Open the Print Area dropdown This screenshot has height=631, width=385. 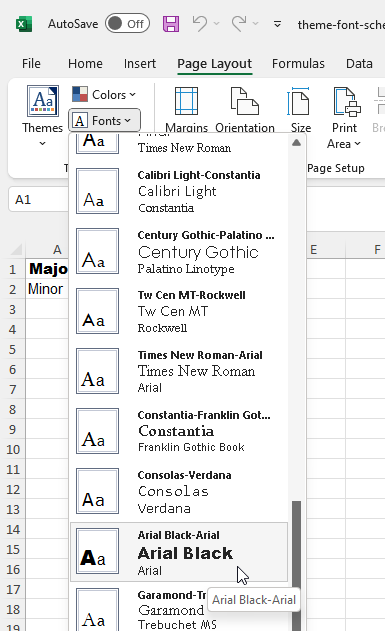(x=344, y=118)
